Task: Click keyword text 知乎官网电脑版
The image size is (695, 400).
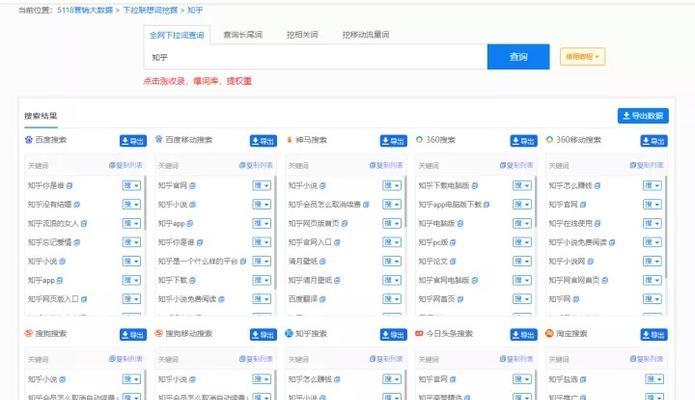Action: 444,280
